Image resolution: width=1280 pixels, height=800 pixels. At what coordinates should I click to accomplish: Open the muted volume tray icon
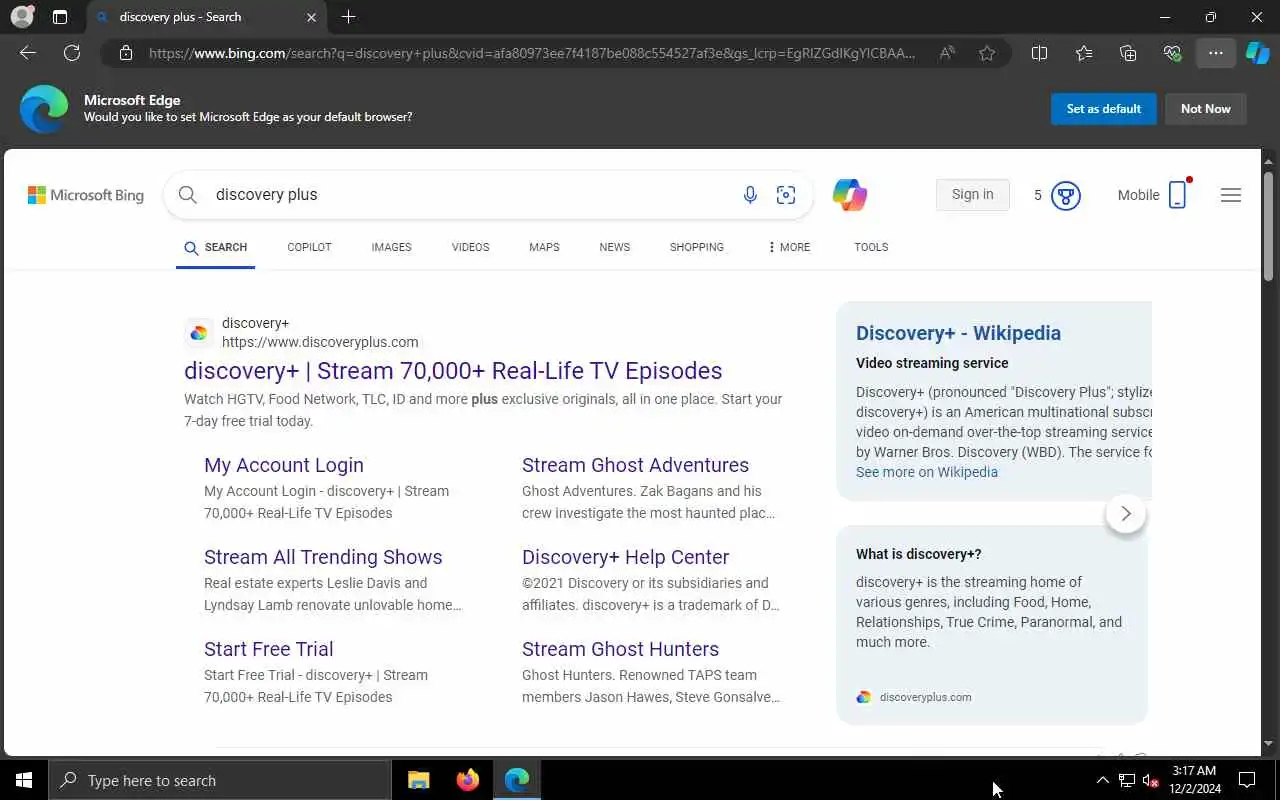1150,780
